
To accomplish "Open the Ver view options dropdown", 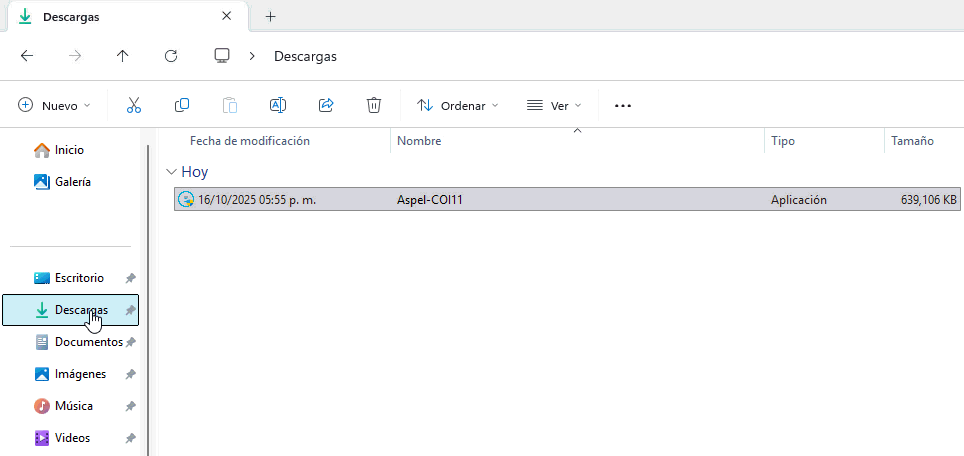I will (x=554, y=105).
